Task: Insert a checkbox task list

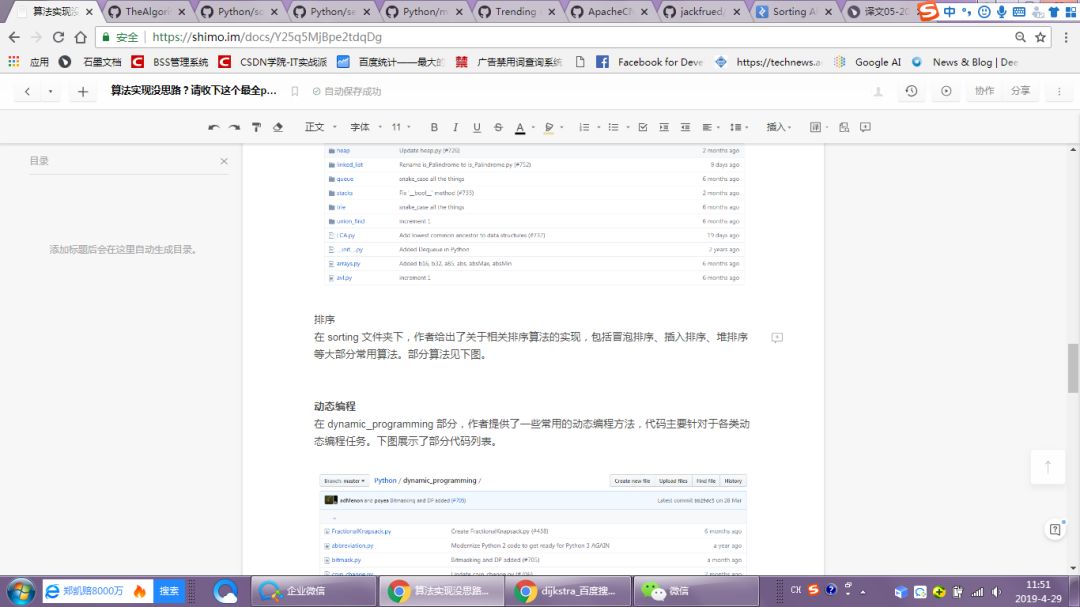Action: point(642,127)
